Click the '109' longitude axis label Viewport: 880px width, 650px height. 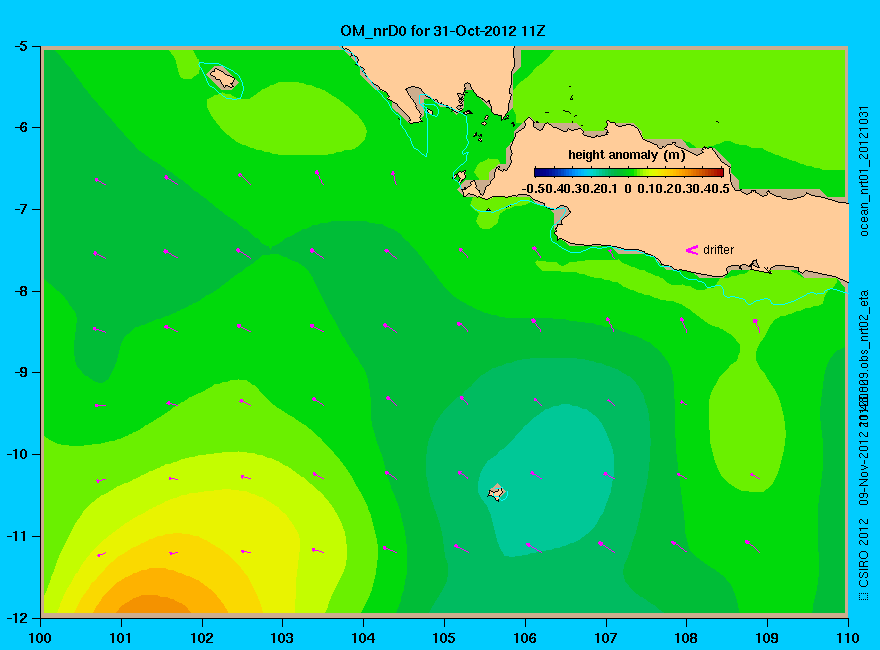coord(767,638)
